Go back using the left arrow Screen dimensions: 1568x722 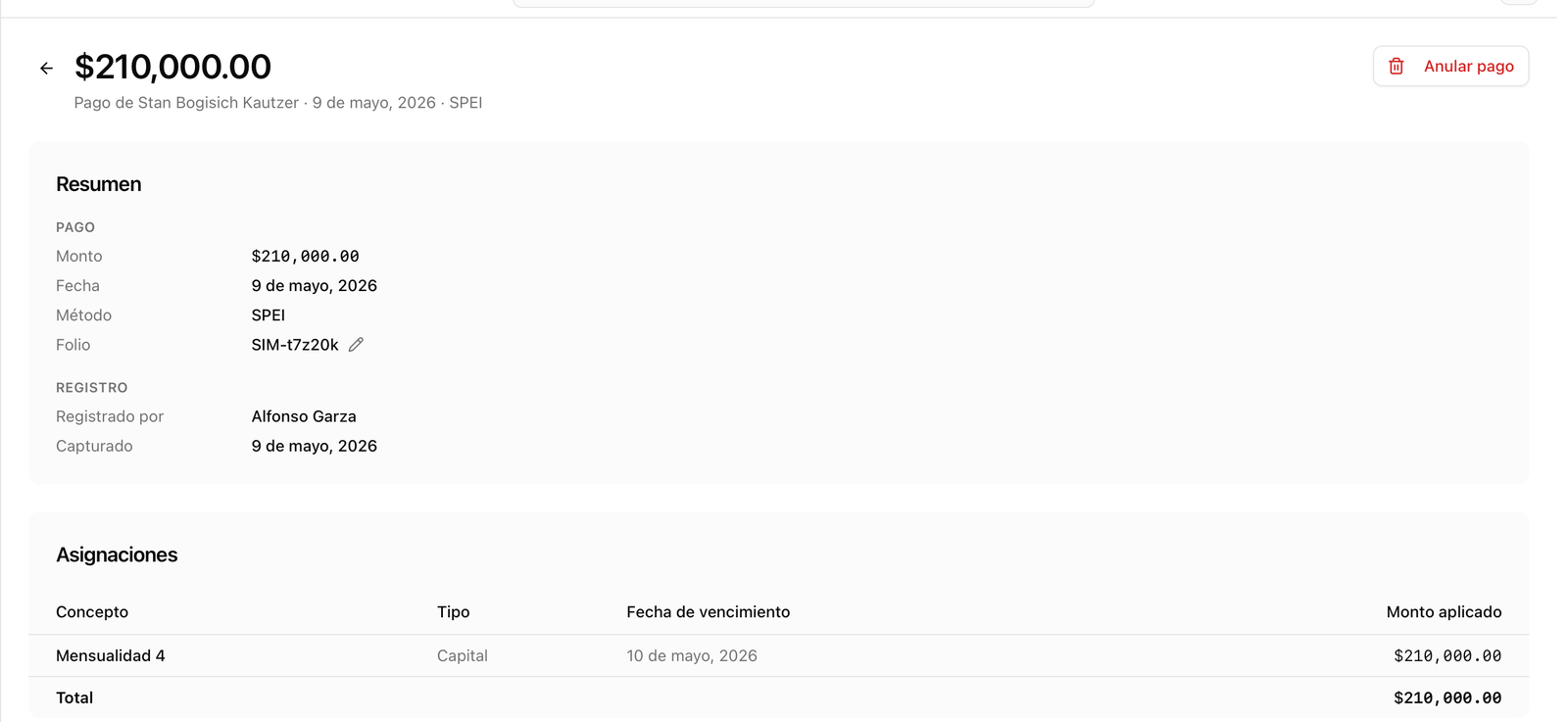pos(46,68)
